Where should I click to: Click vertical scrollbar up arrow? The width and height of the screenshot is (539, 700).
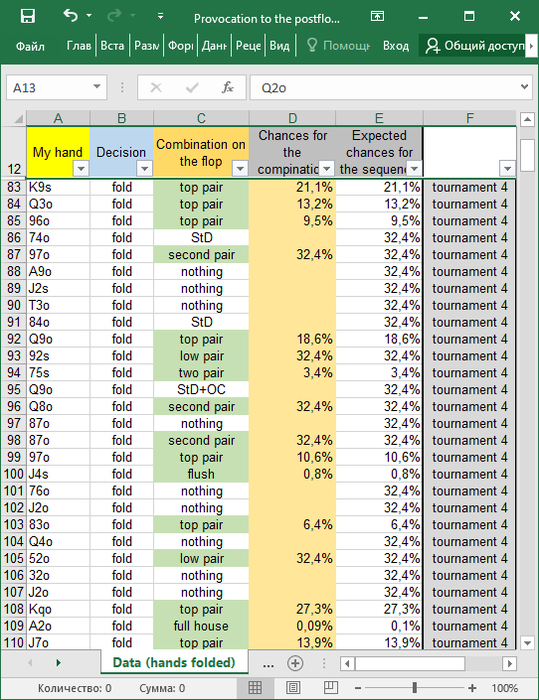pyautogui.click(x=527, y=119)
